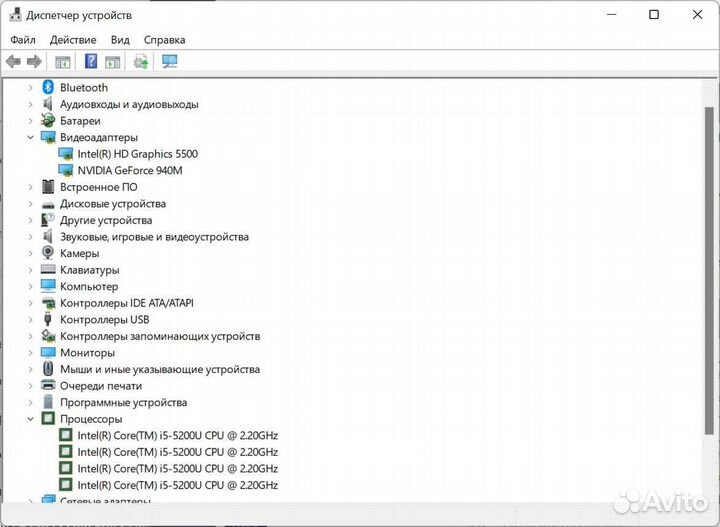This screenshot has height=527, width=720.
Task: Select the Другие устройства tree item
Action: (x=106, y=220)
